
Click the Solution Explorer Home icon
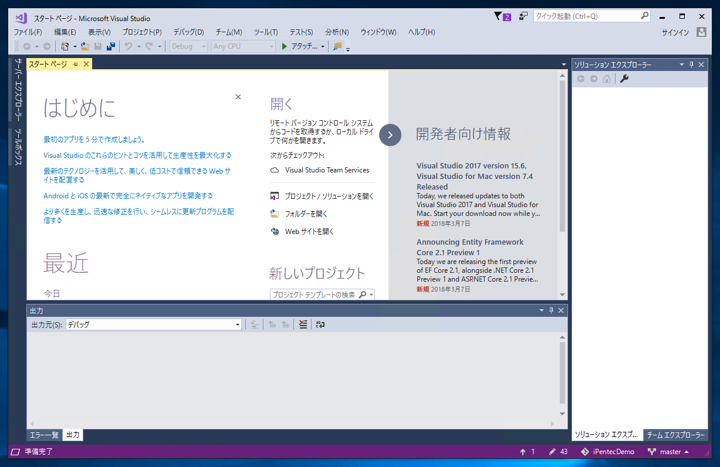[x=607, y=79]
